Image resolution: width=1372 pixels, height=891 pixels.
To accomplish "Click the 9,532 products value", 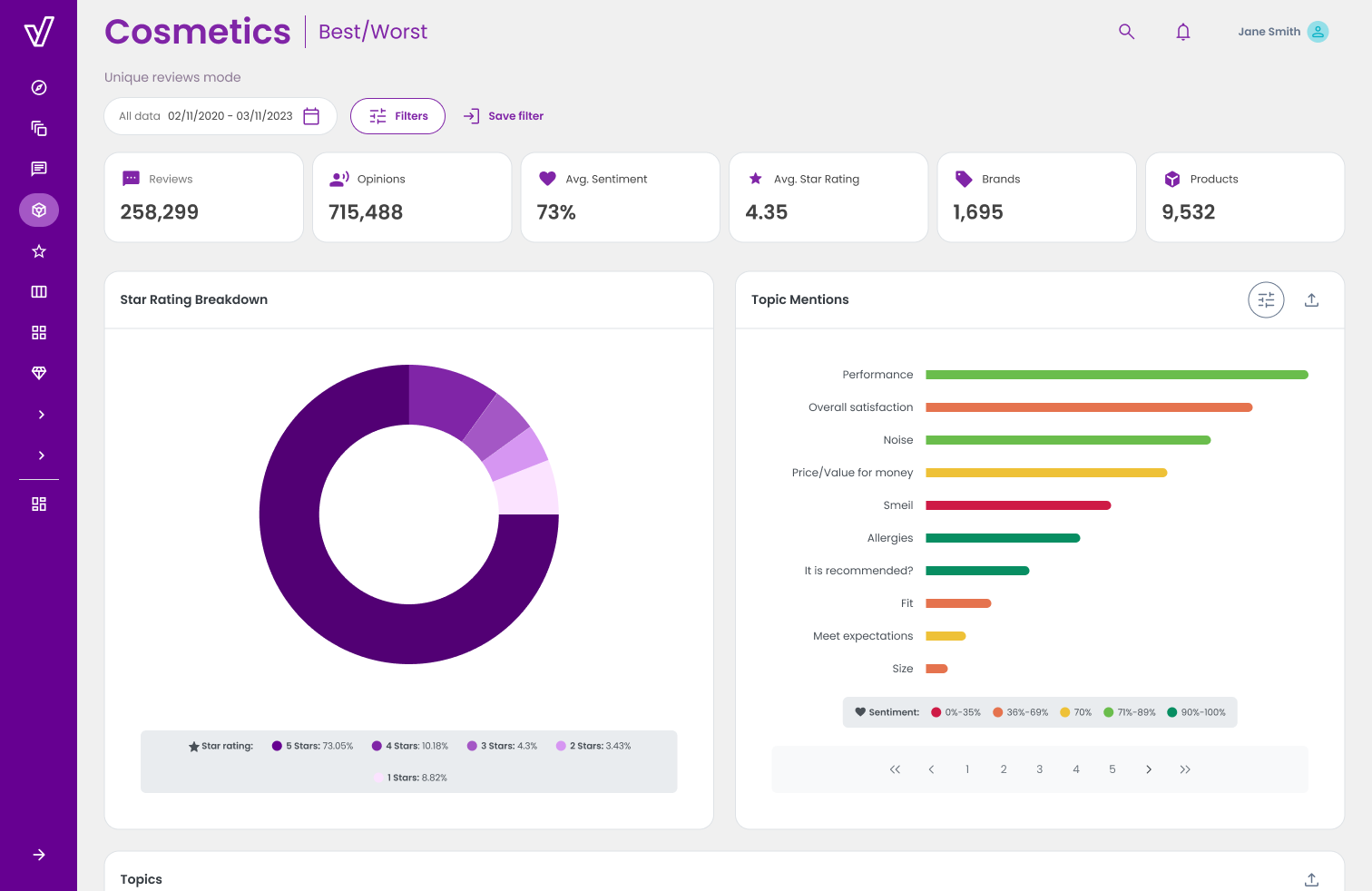I will pos(1189,212).
